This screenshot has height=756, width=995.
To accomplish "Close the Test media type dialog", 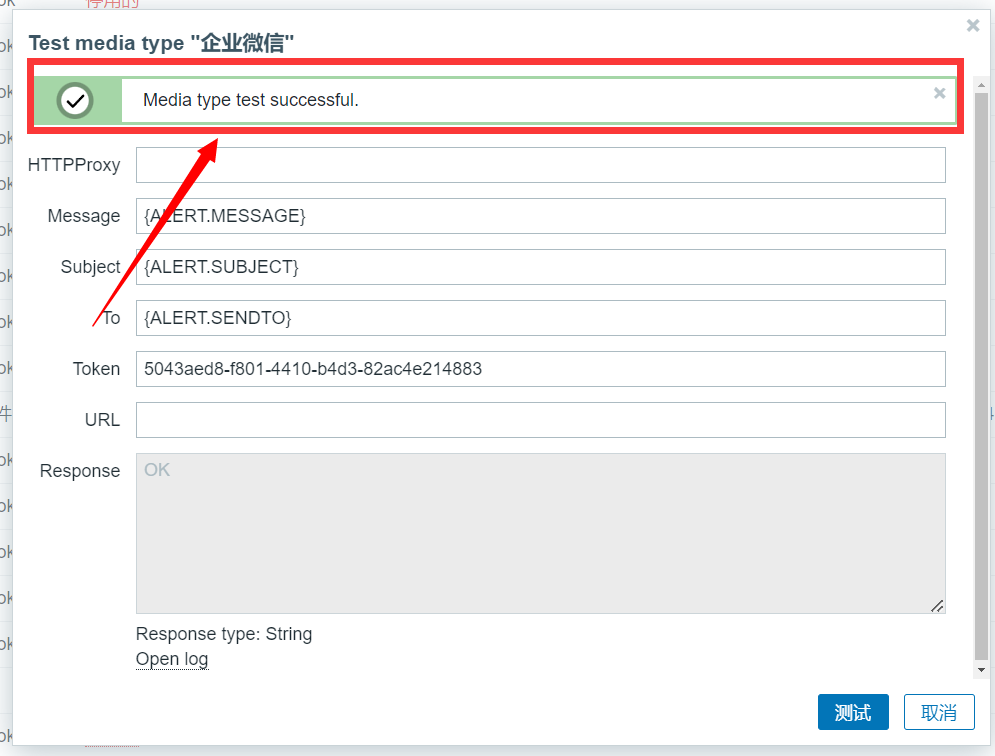I will click(x=973, y=26).
